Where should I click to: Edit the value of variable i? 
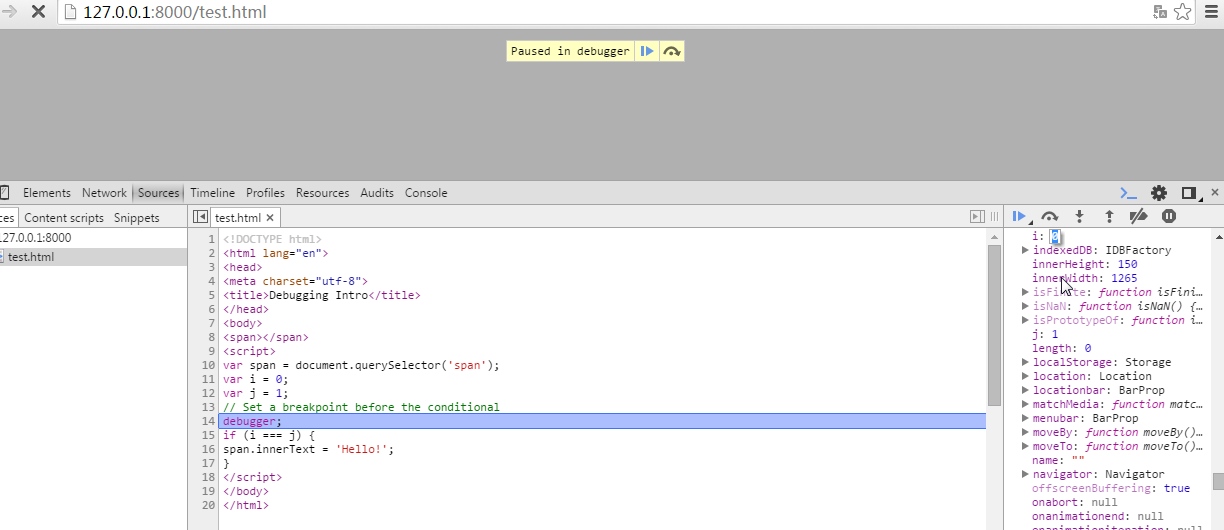pyautogui.click(x=1054, y=236)
